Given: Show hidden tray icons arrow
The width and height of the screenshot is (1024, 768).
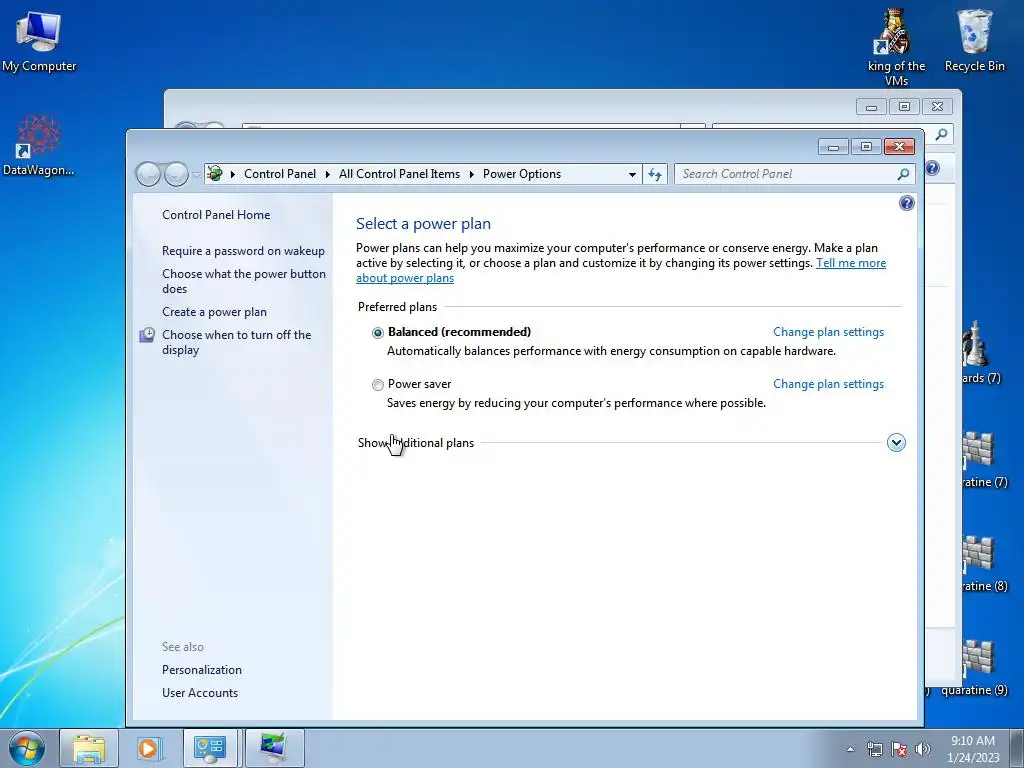Looking at the screenshot, I should [850, 749].
